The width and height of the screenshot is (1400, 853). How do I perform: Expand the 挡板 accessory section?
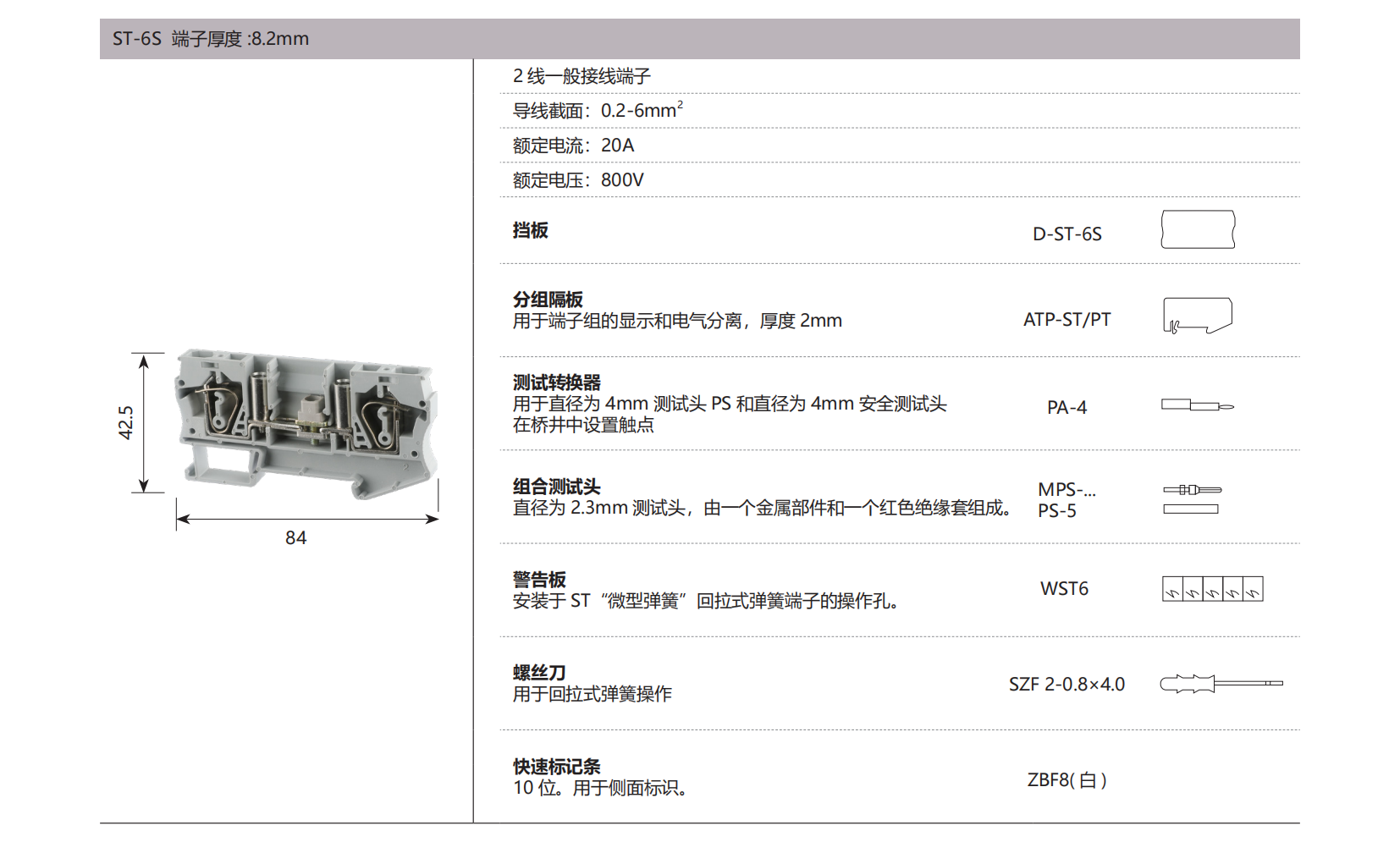coord(528,230)
